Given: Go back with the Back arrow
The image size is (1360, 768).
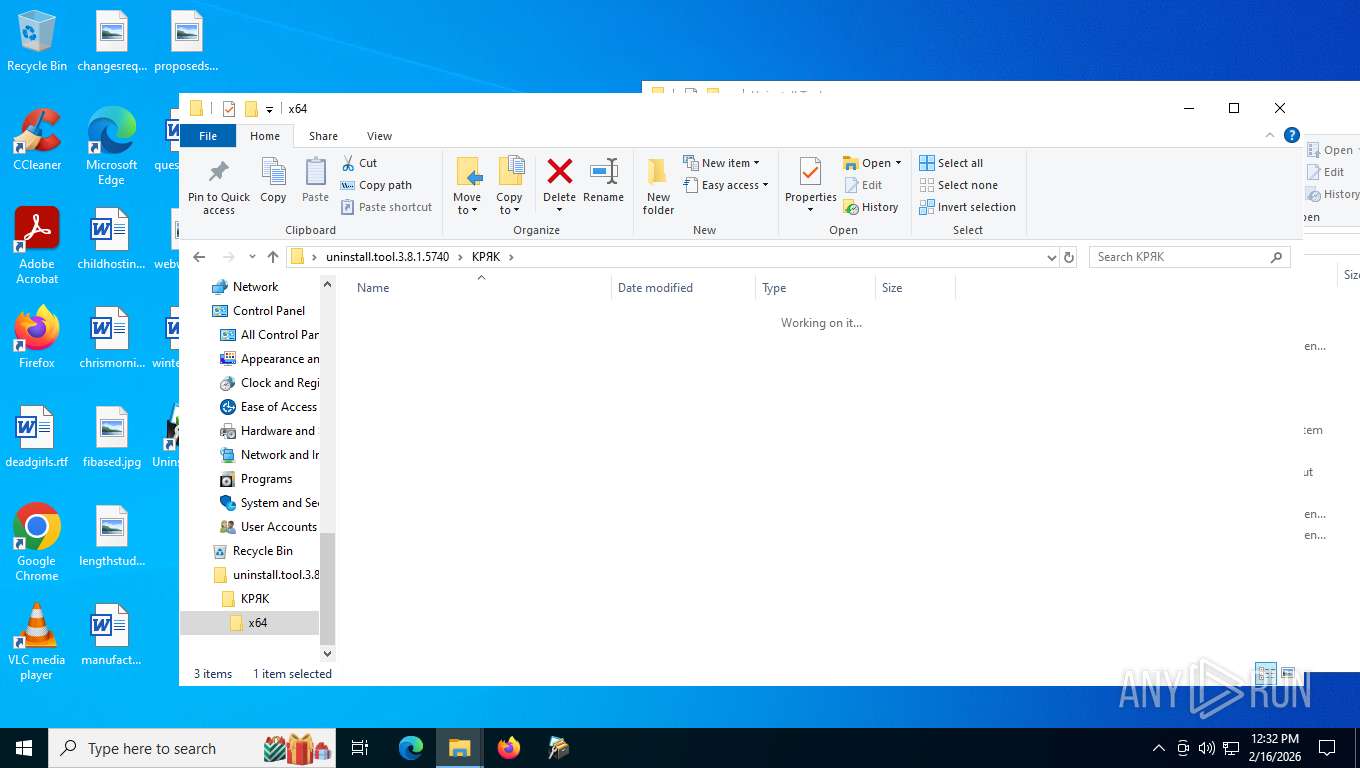Looking at the screenshot, I should pyautogui.click(x=199, y=257).
